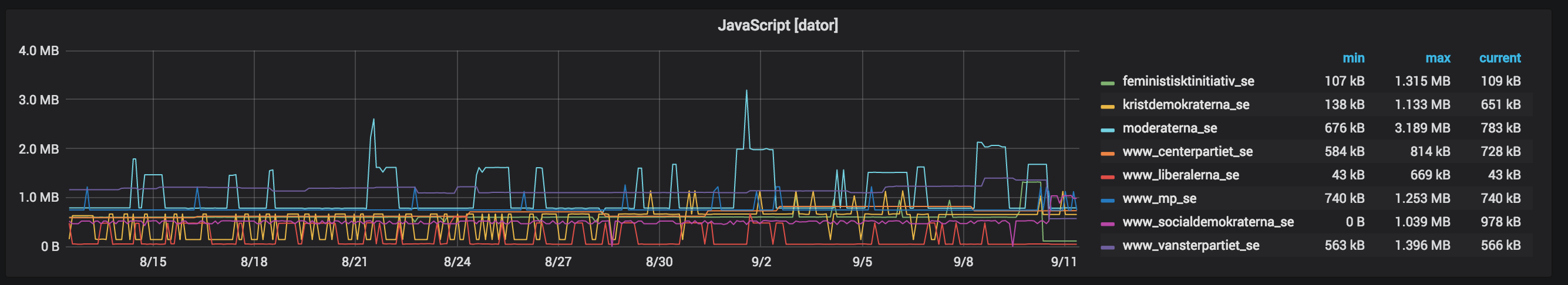
Task: Click the 8/30 x-axis date label
Action: tap(659, 263)
